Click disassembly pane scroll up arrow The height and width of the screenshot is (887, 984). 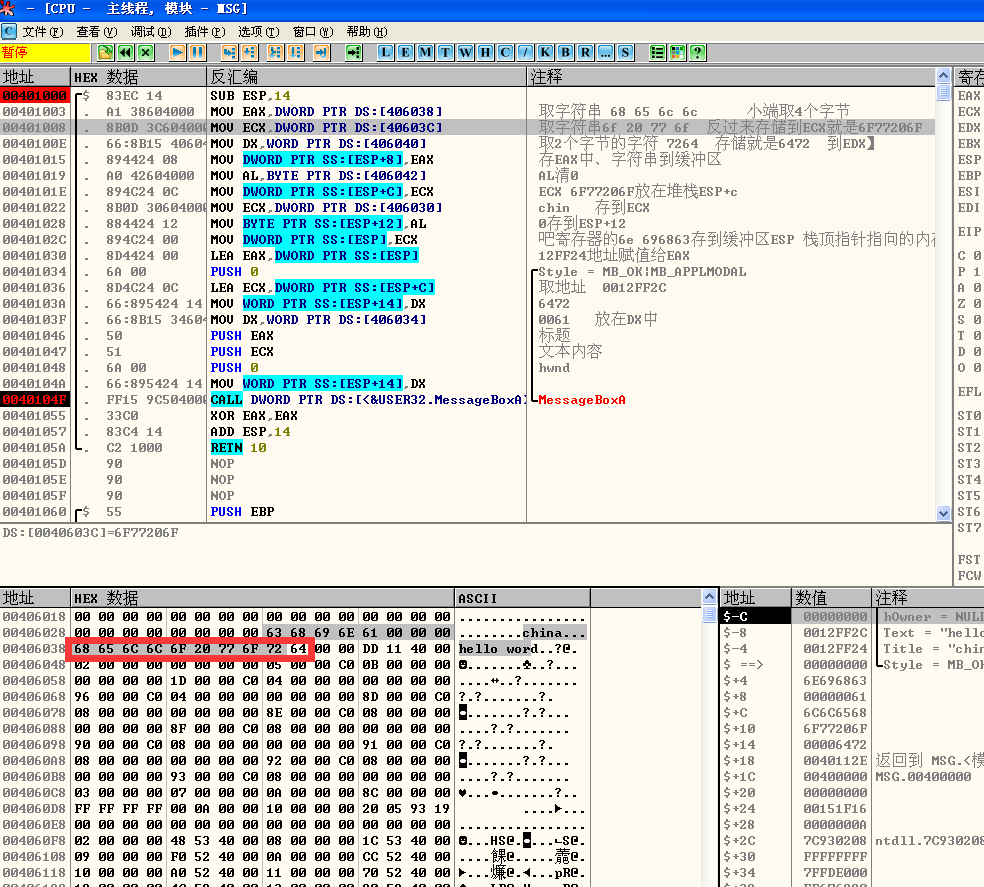coord(943,76)
